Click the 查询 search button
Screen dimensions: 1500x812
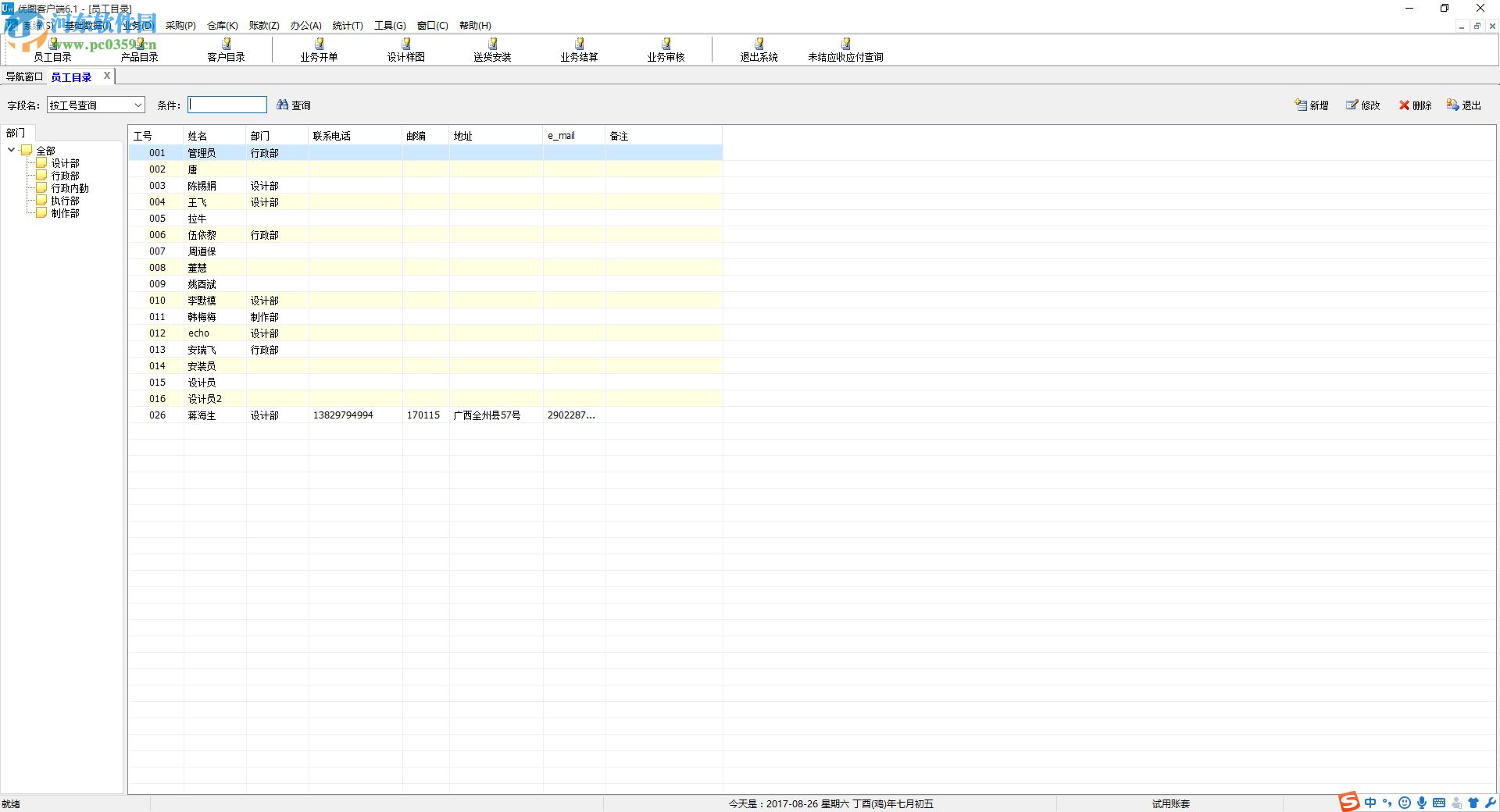pos(294,105)
